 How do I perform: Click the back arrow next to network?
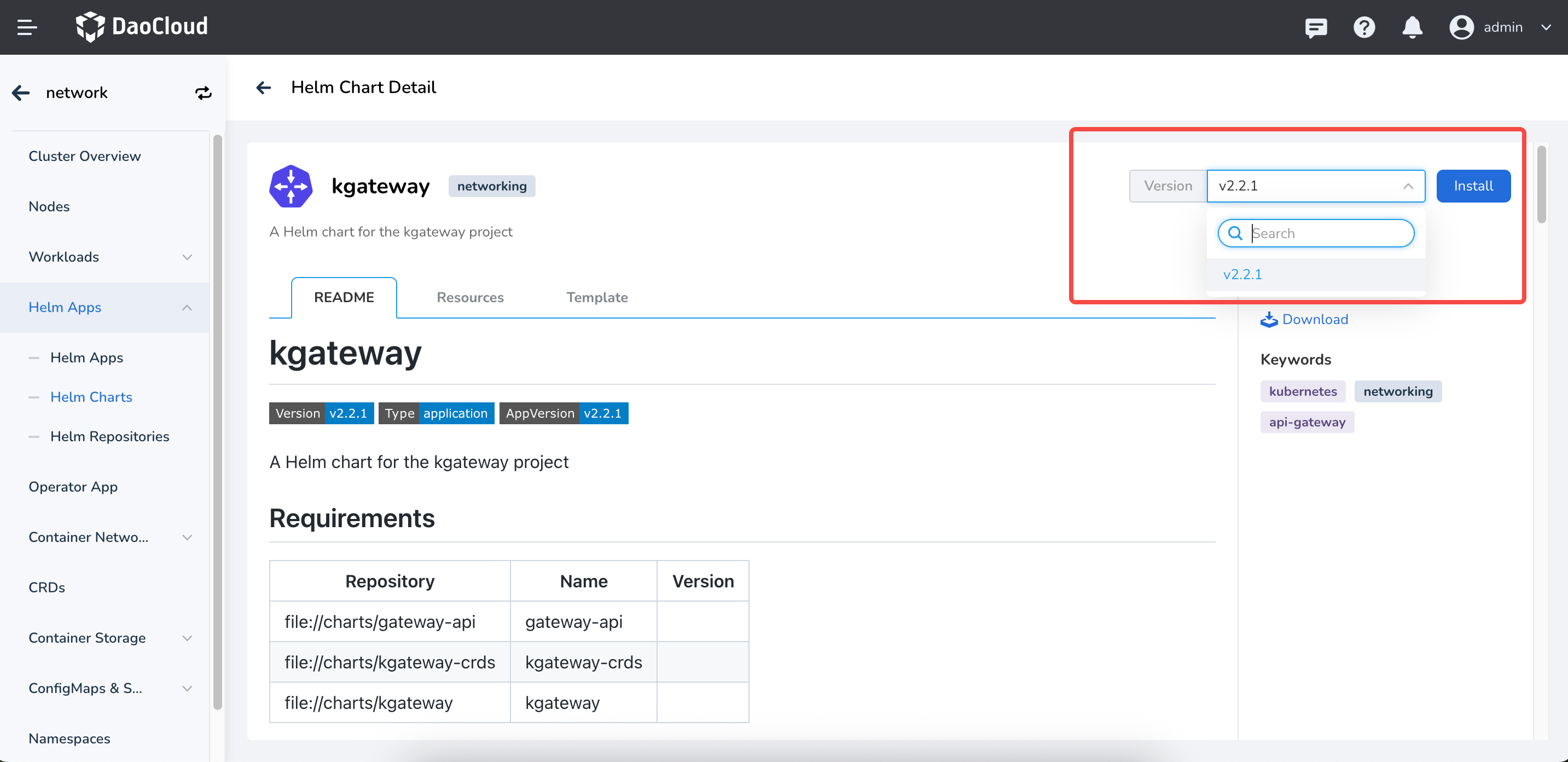[21, 93]
